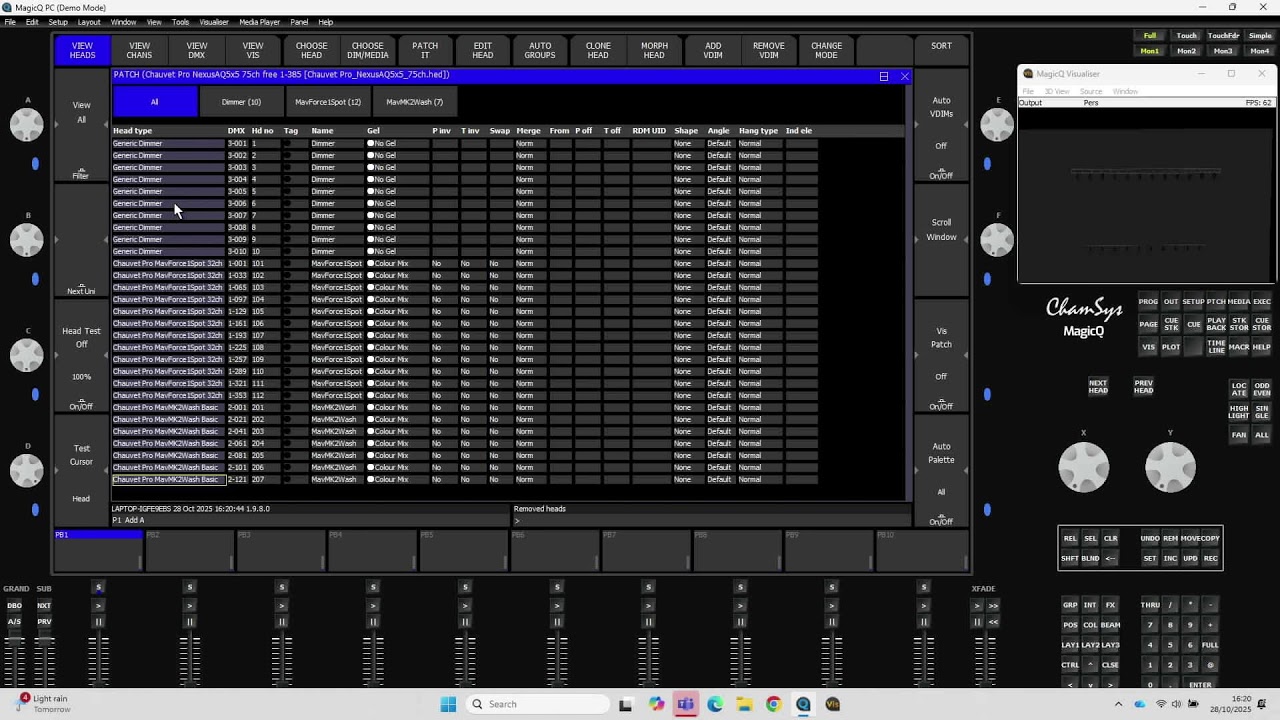Open Google Chrome from the taskbar
This screenshot has width=1280, height=720.
point(773,704)
